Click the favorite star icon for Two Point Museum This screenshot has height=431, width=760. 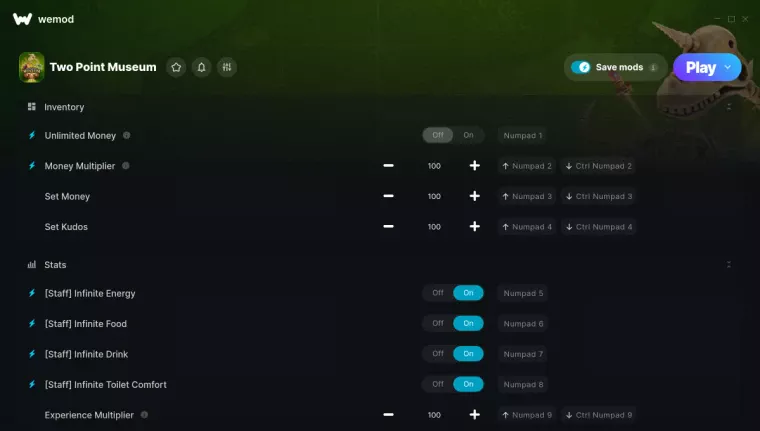(176, 67)
